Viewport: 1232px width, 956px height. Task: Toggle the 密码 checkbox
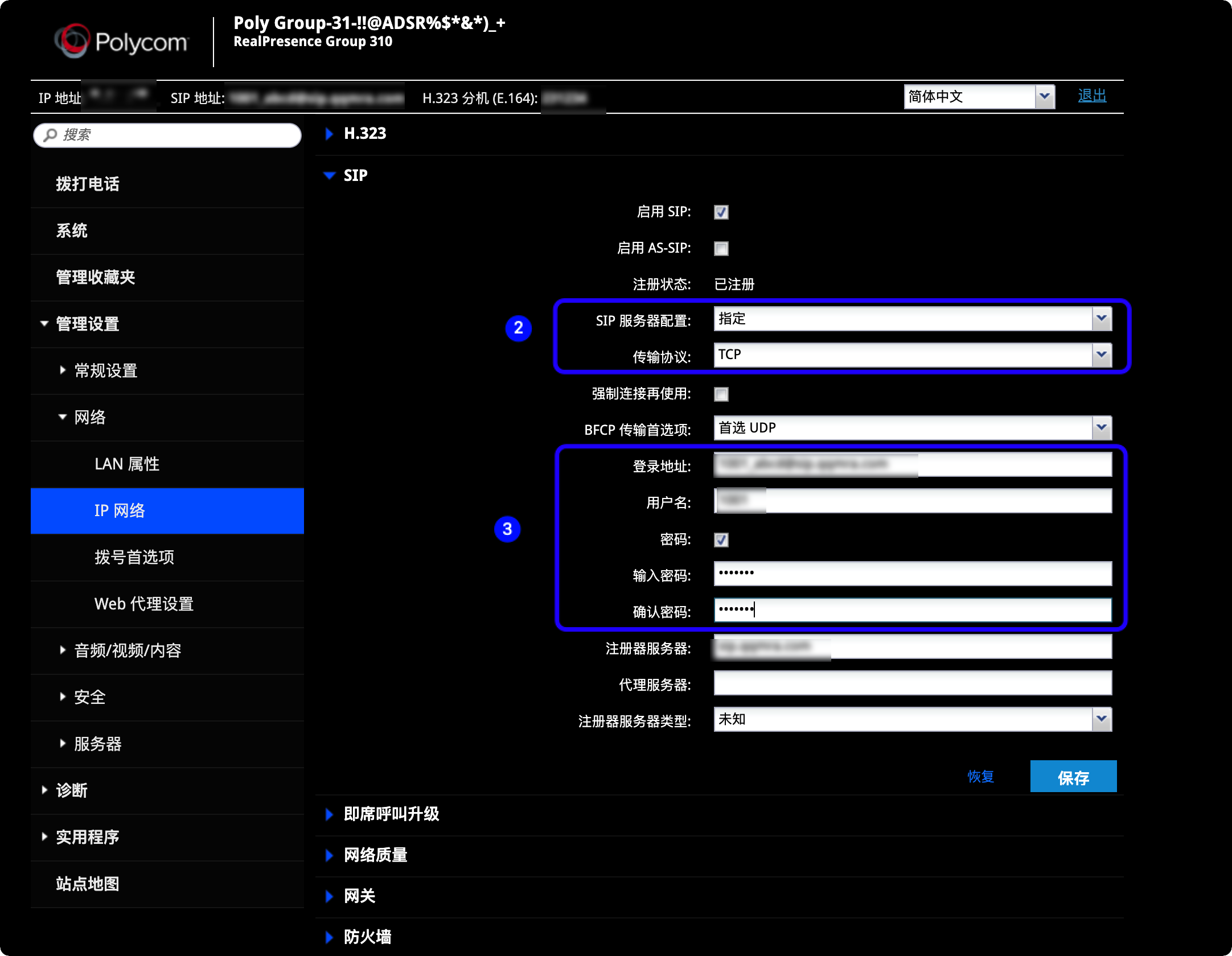click(721, 540)
